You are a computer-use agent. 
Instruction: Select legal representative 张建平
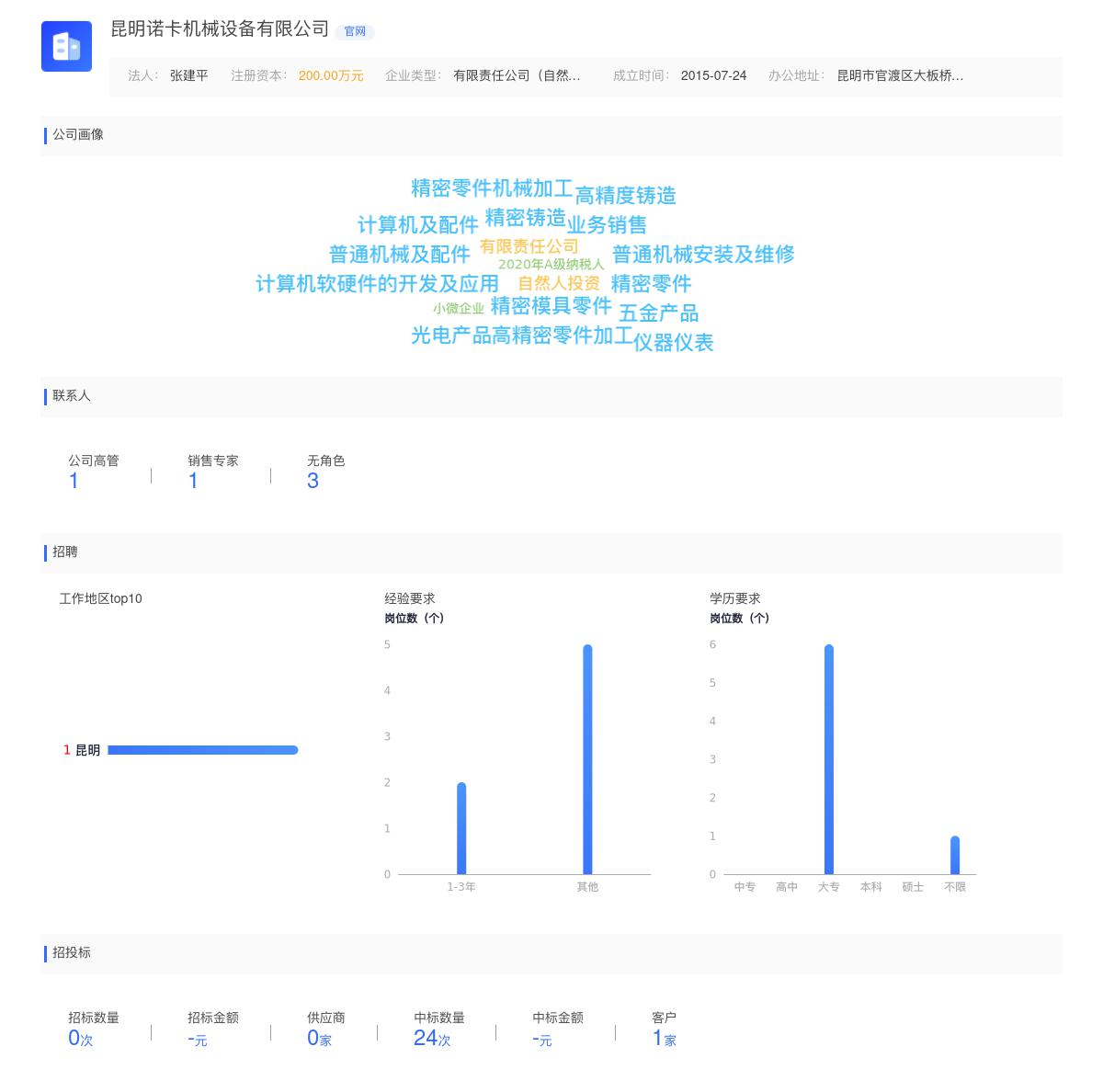click(189, 75)
